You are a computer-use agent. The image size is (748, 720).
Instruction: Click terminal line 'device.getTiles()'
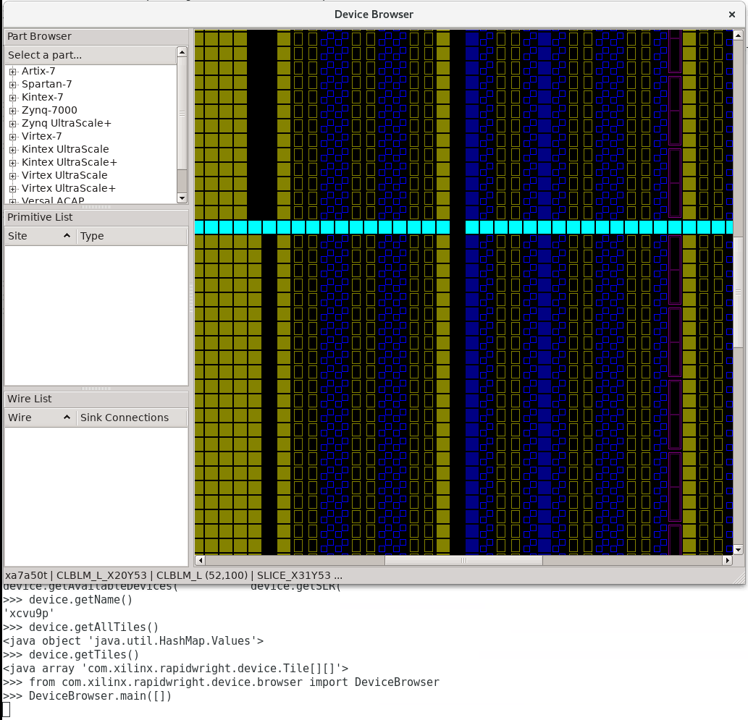coord(84,655)
